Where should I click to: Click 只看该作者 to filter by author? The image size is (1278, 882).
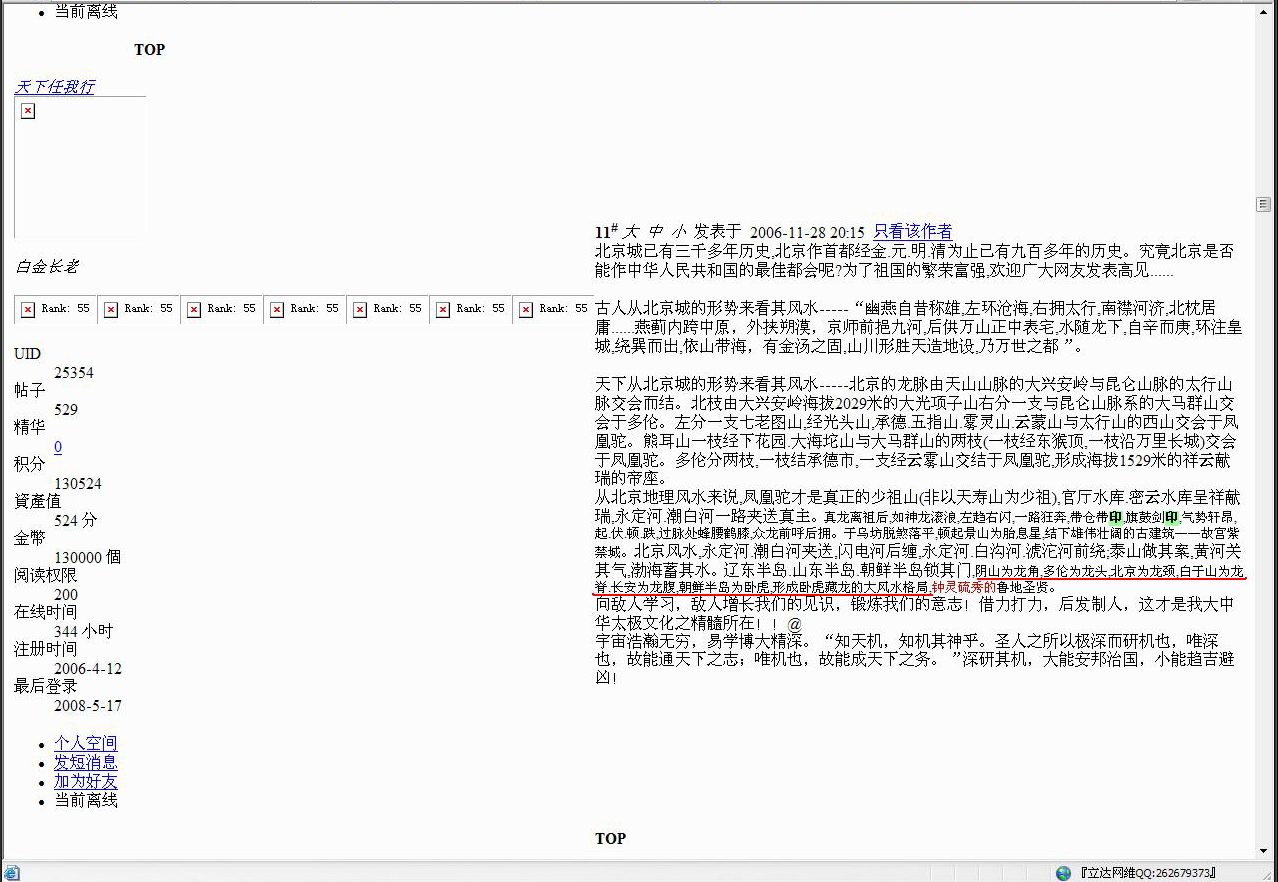coord(912,232)
